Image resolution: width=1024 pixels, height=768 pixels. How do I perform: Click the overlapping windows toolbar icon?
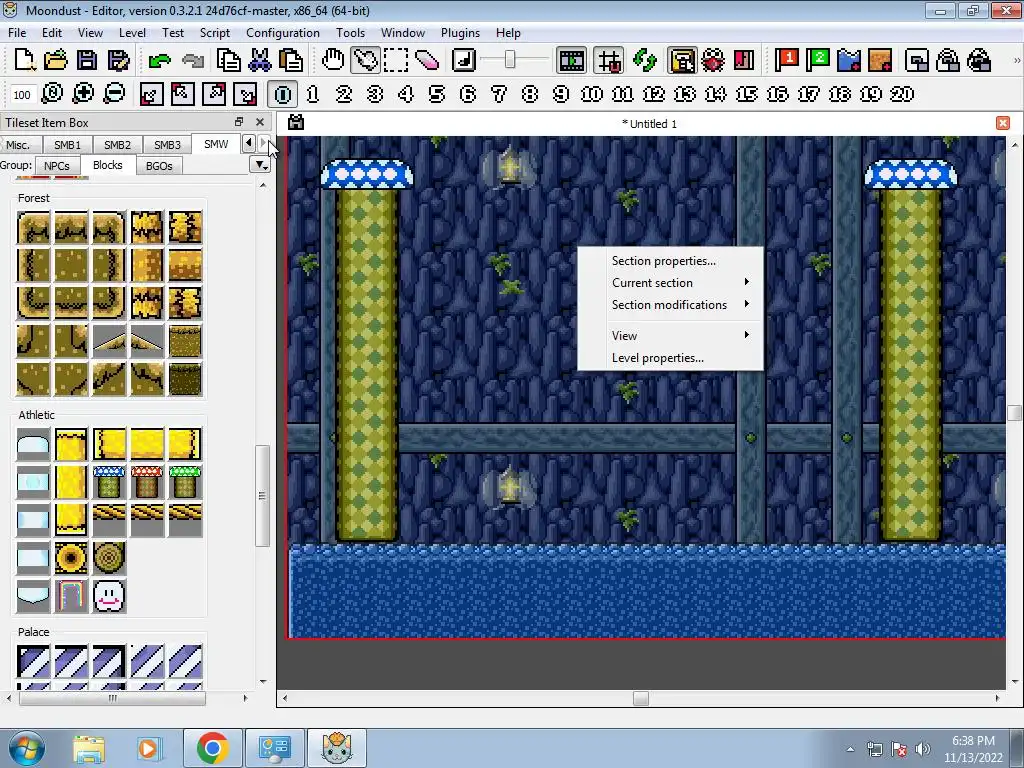coord(918,60)
